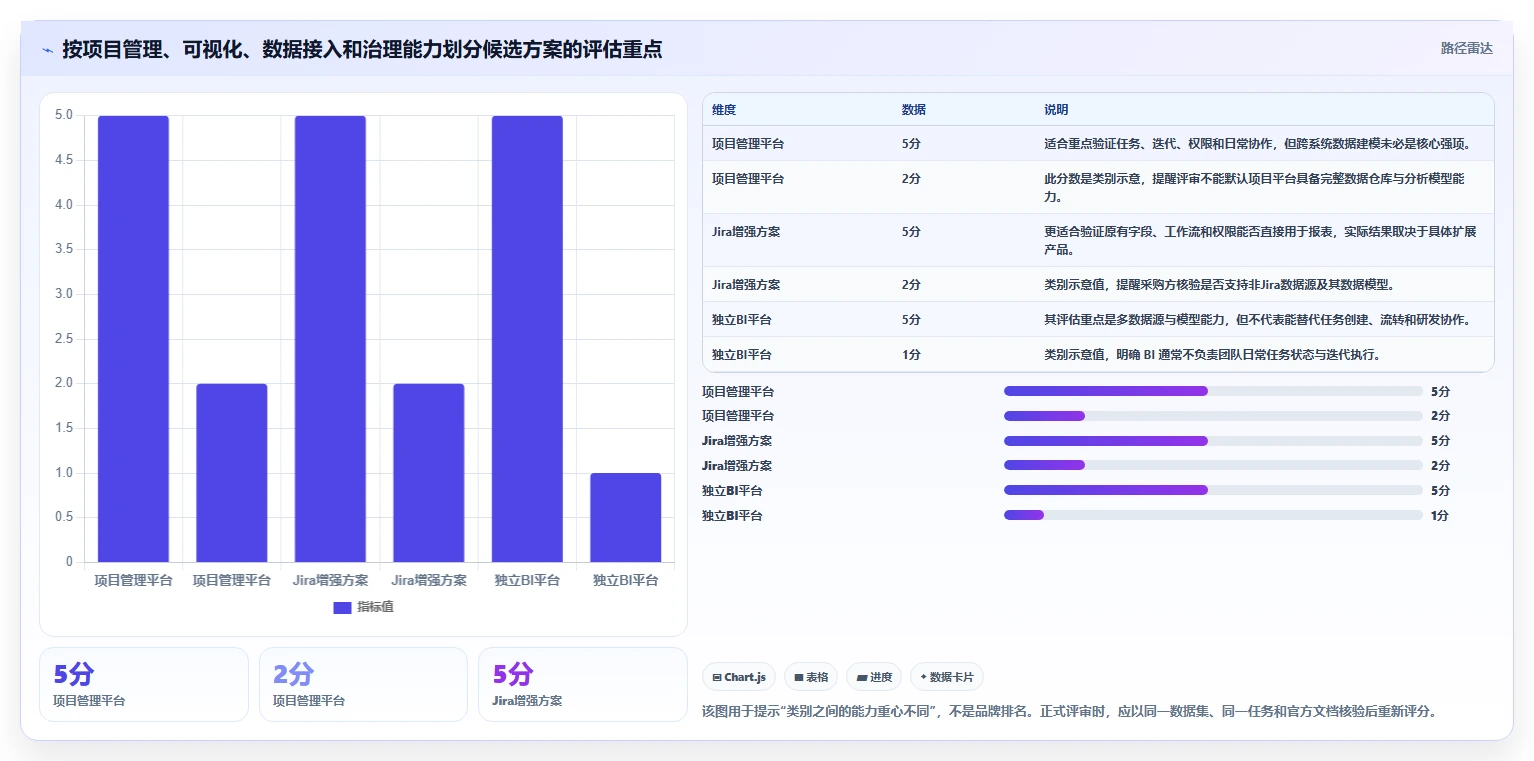
Task: Click the Jira增强方案 chart bar reaching 2.0
Action: click(x=429, y=473)
